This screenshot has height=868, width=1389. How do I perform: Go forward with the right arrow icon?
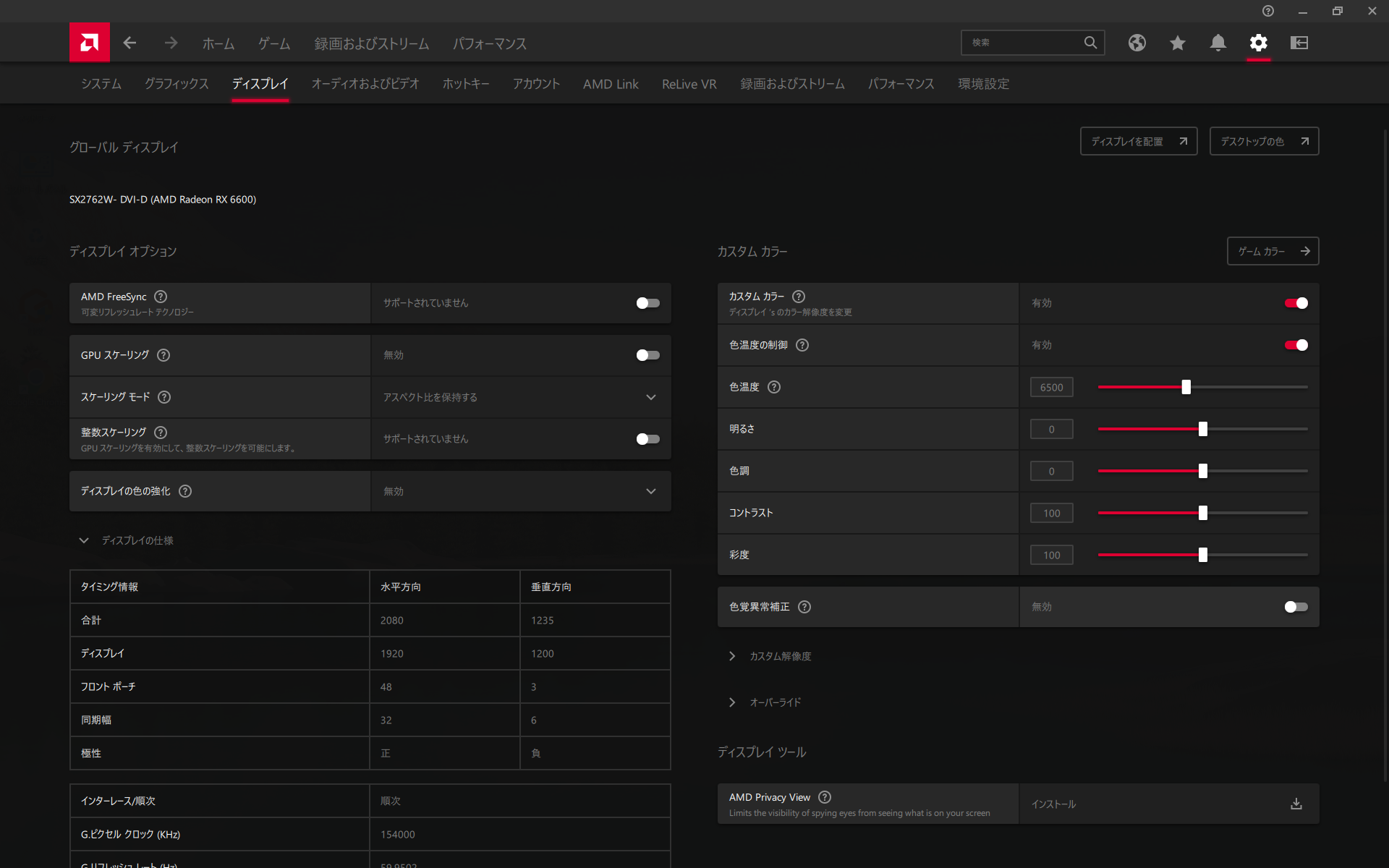171,43
